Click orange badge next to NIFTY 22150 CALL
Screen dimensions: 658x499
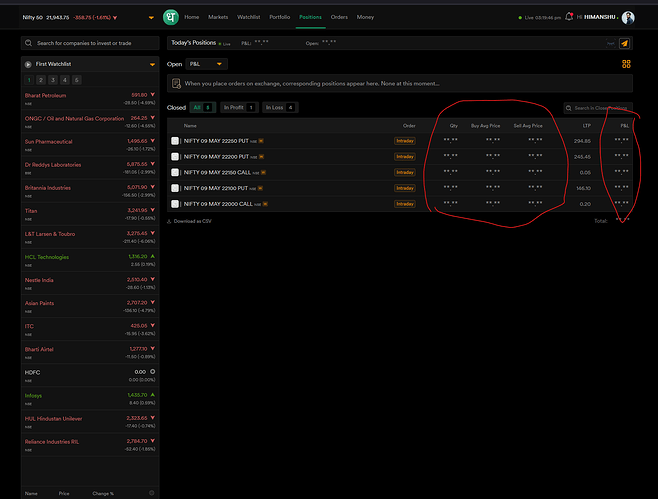pos(263,172)
